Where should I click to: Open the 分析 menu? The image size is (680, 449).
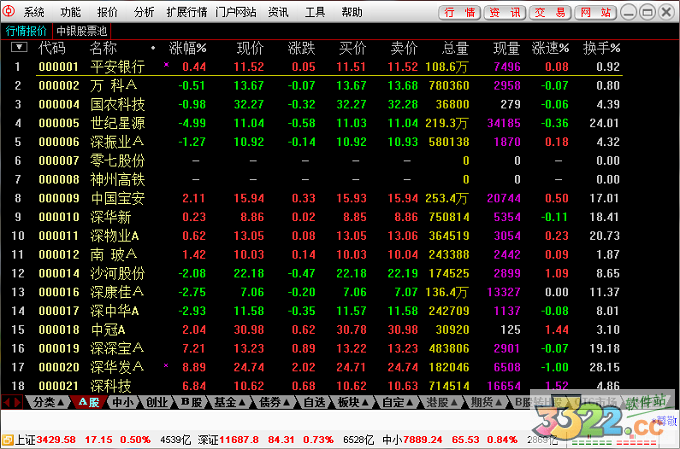pos(144,12)
